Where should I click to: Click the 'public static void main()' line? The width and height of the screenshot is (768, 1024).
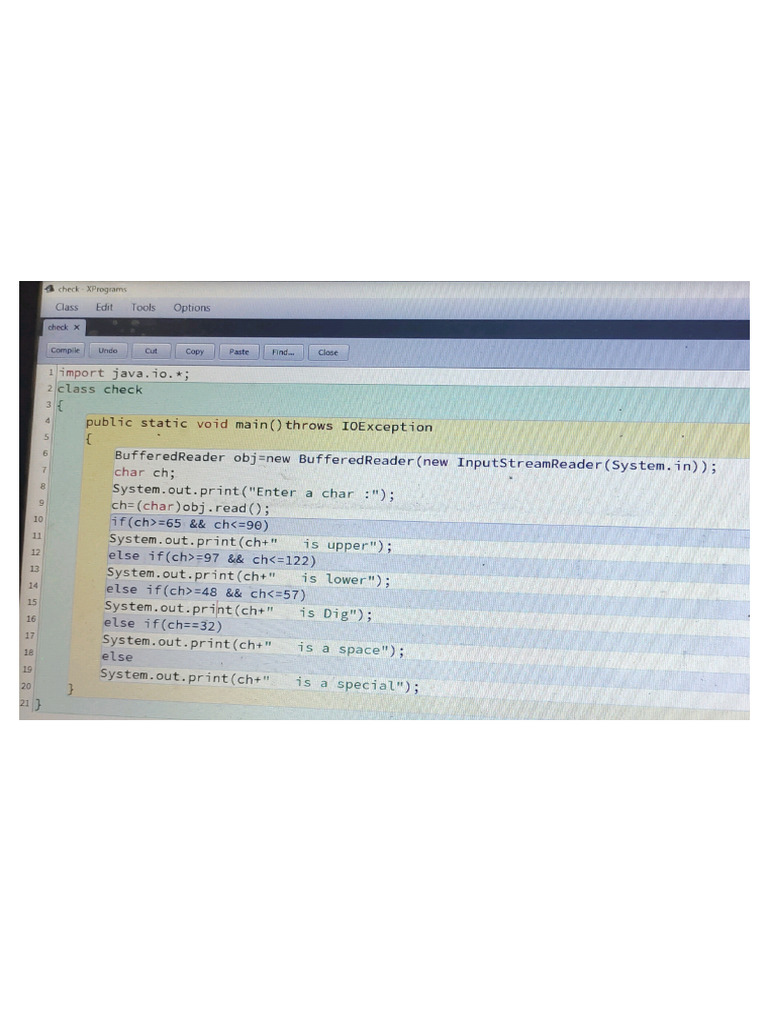(259, 425)
